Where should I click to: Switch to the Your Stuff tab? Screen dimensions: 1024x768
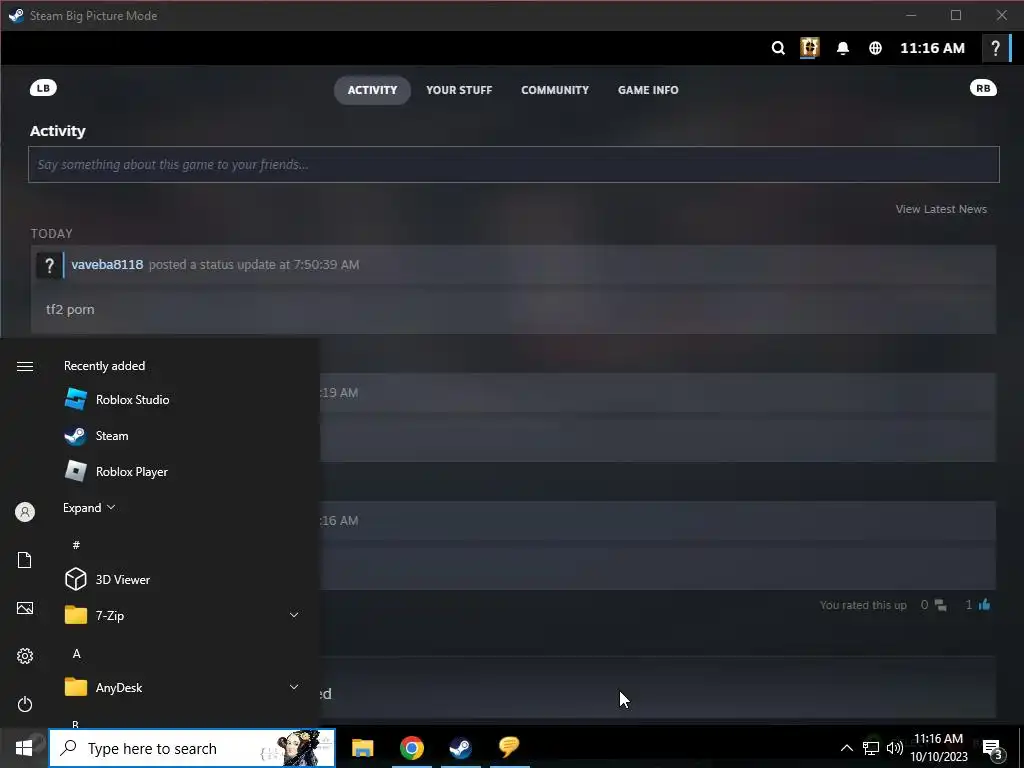(459, 90)
